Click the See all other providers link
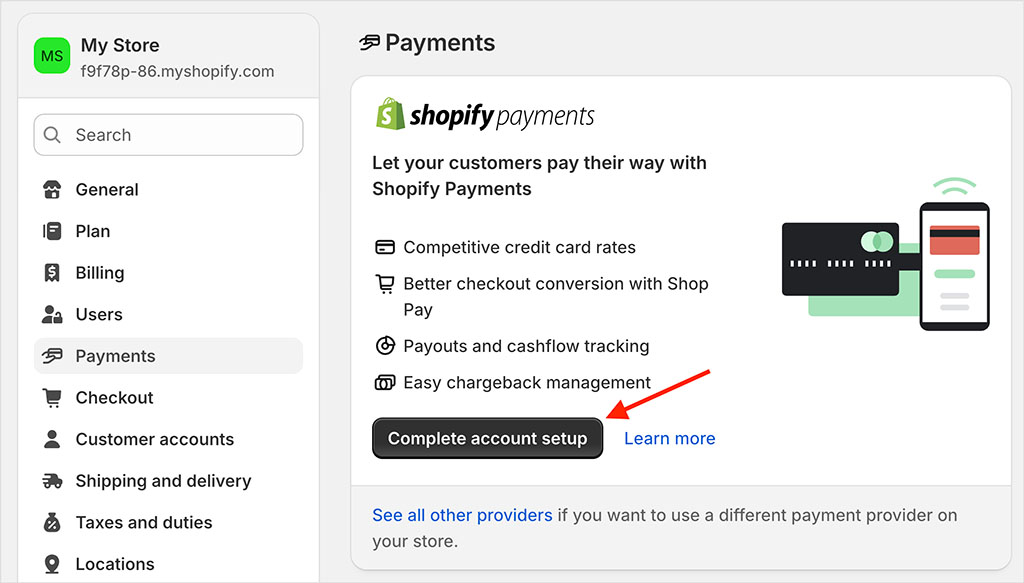The height and width of the screenshot is (583, 1024). pos(462,515)
